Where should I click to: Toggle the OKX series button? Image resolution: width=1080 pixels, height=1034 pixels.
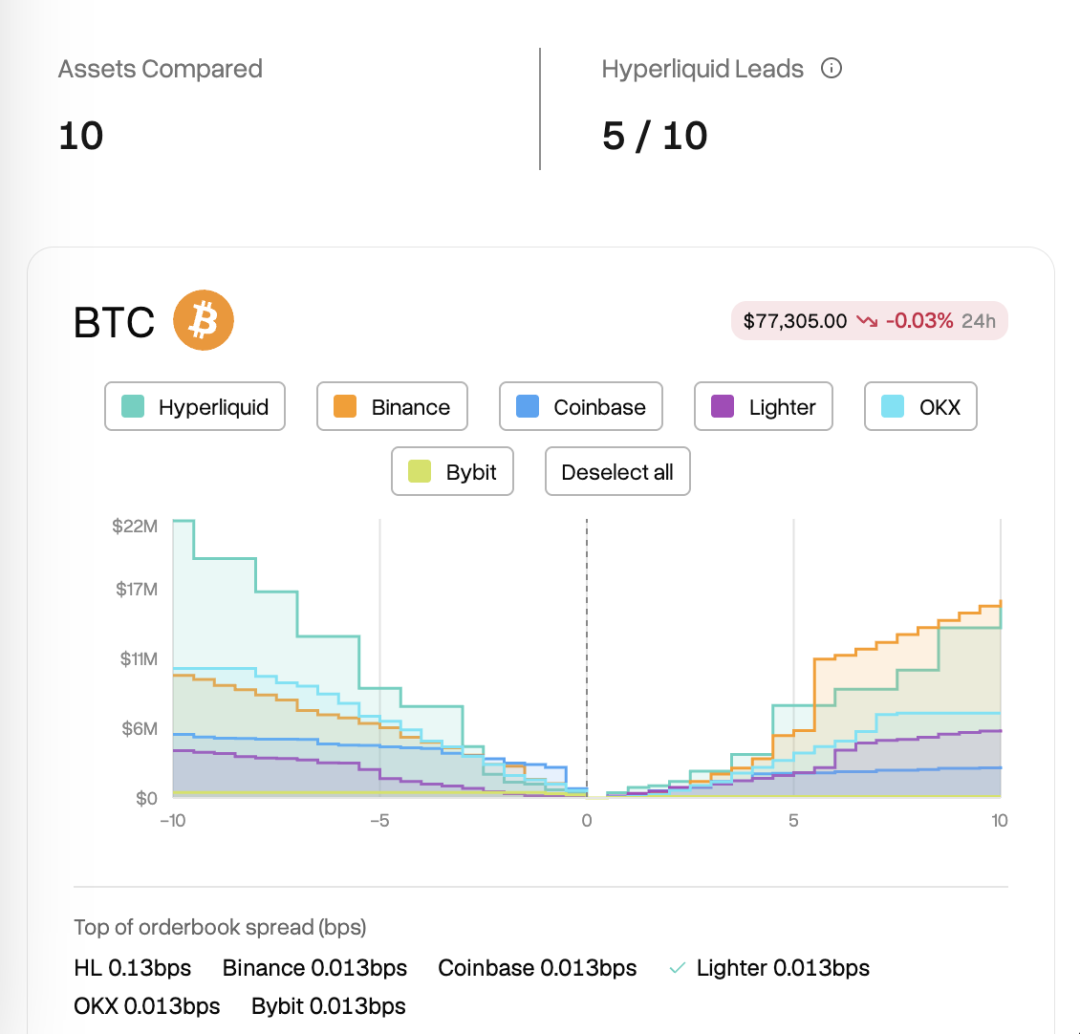pyautogui.click(x=920, y=406)
